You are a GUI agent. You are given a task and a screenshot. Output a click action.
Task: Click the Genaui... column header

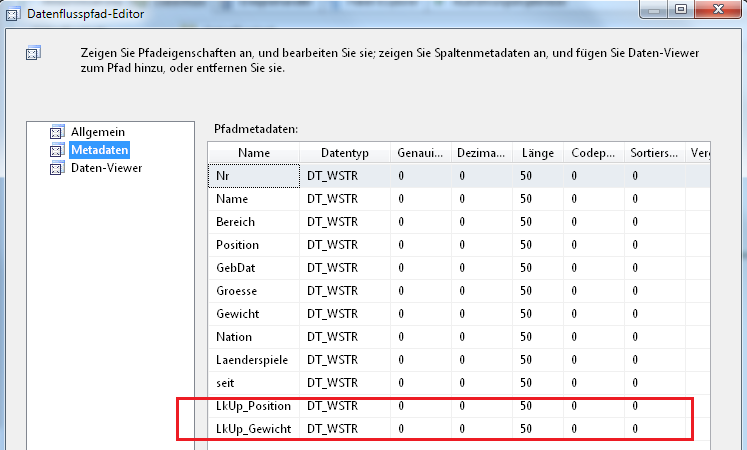click(421, 153)
